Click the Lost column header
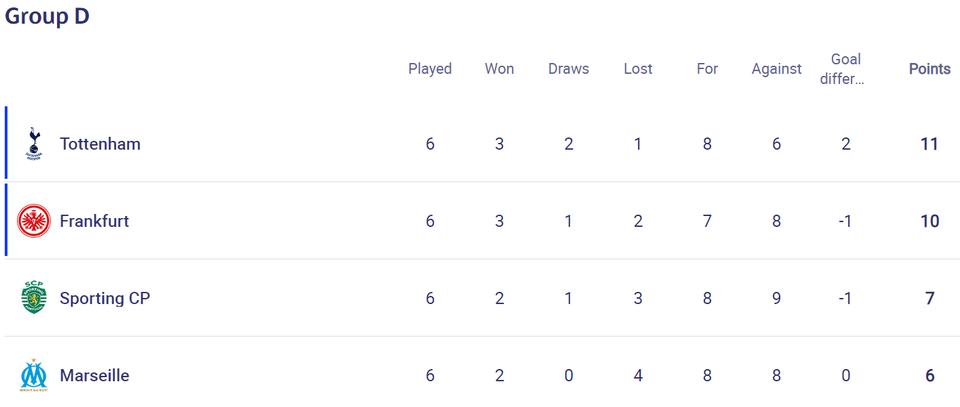The image size is (960, 407). tap(638, 69)
